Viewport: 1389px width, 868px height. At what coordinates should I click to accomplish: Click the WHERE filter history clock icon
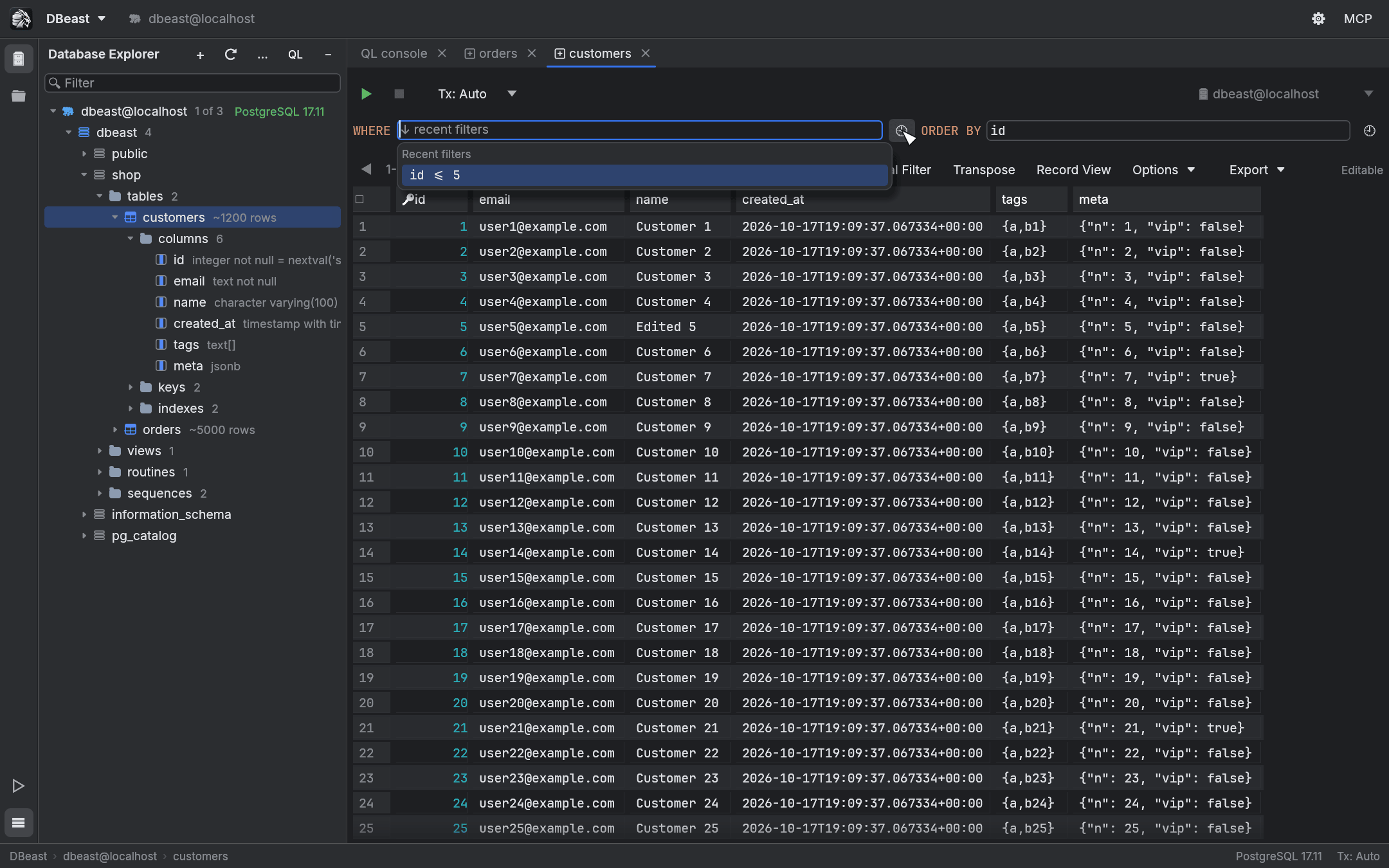point(902,131)
